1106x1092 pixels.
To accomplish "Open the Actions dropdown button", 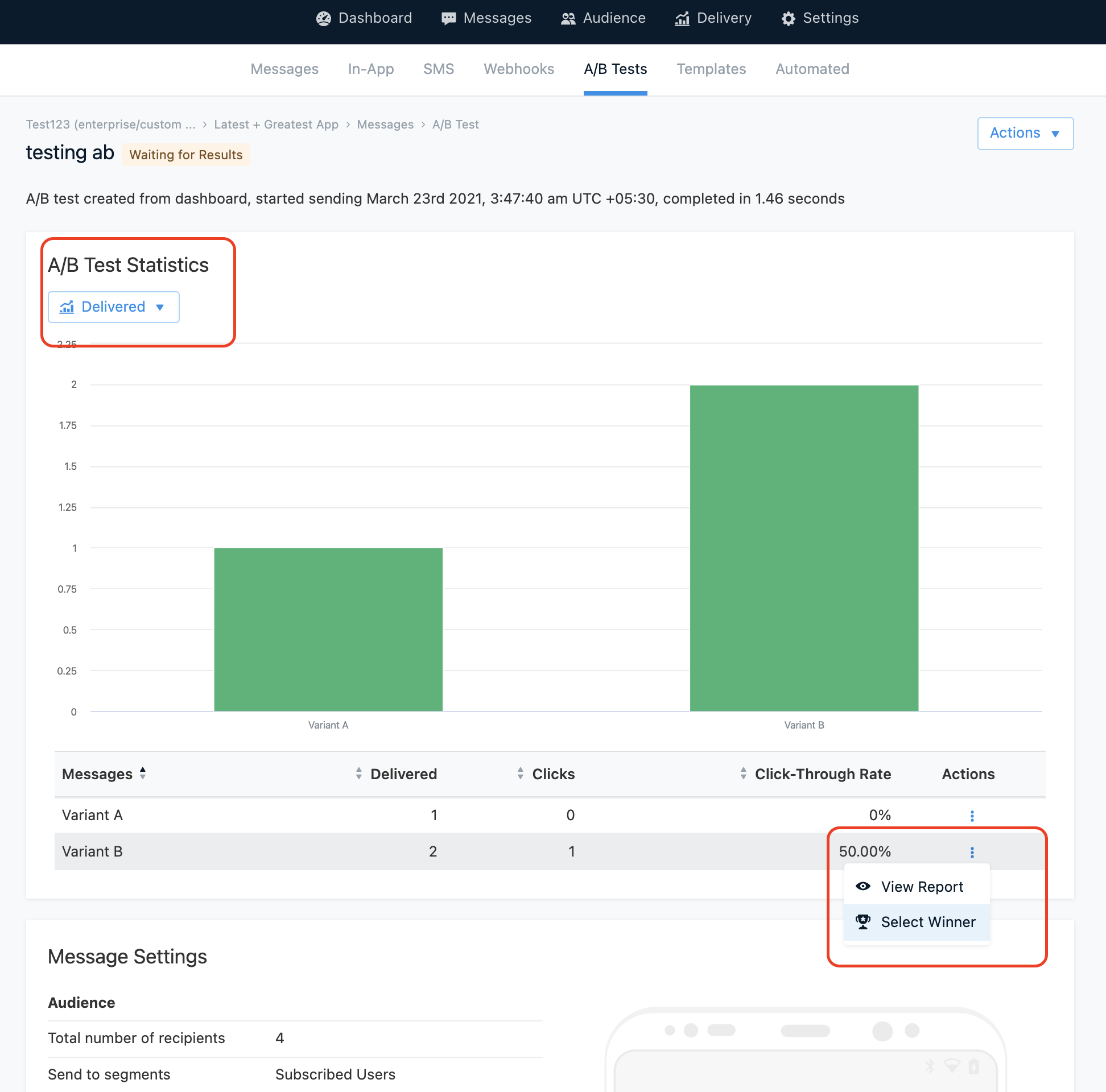I will (x=1025, y=133).
